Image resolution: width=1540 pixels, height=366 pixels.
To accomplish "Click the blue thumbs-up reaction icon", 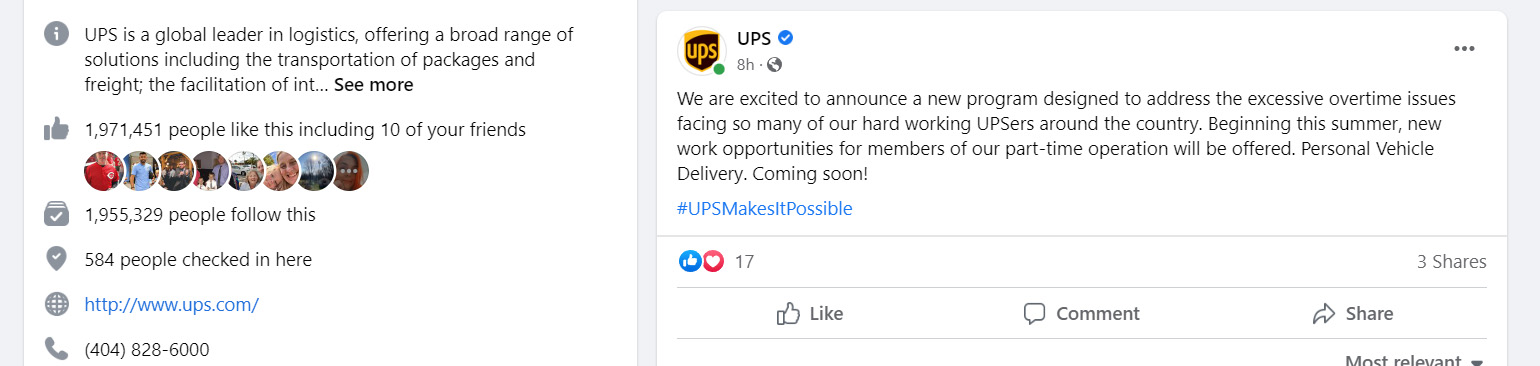I will tap(690, 261).
